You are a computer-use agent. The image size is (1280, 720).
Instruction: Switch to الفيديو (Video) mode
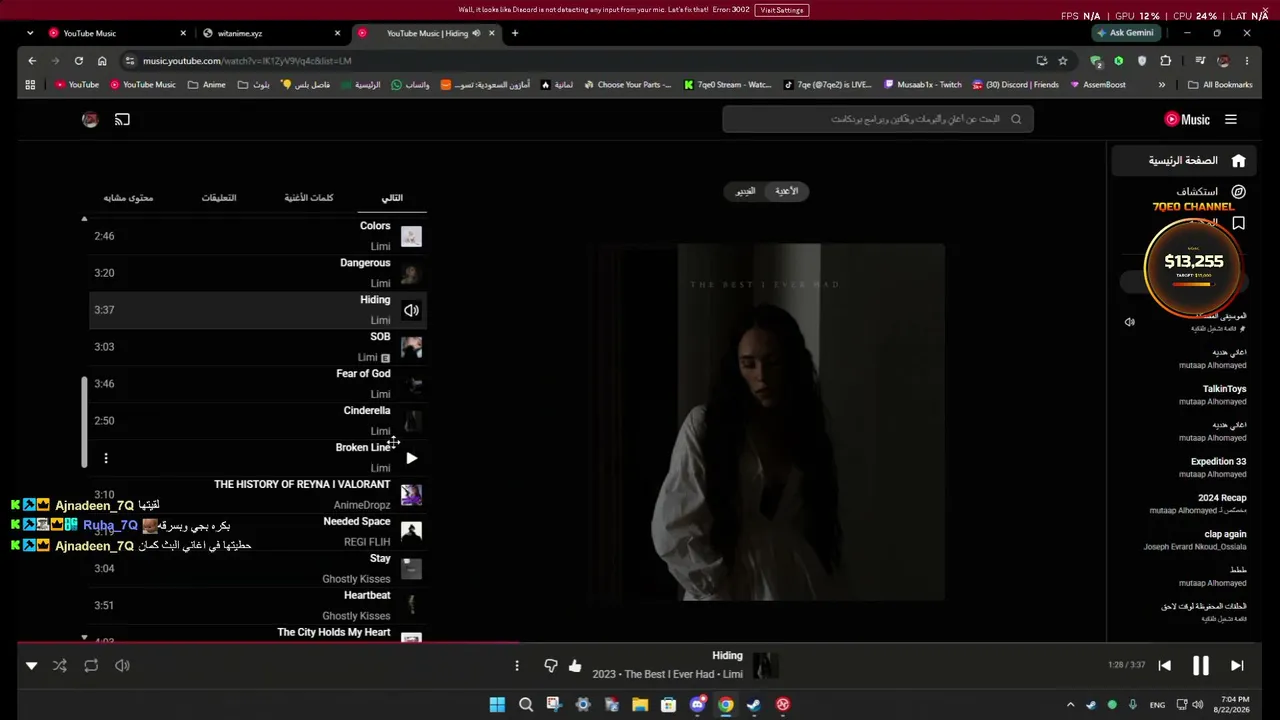click(x=745, y=191)
